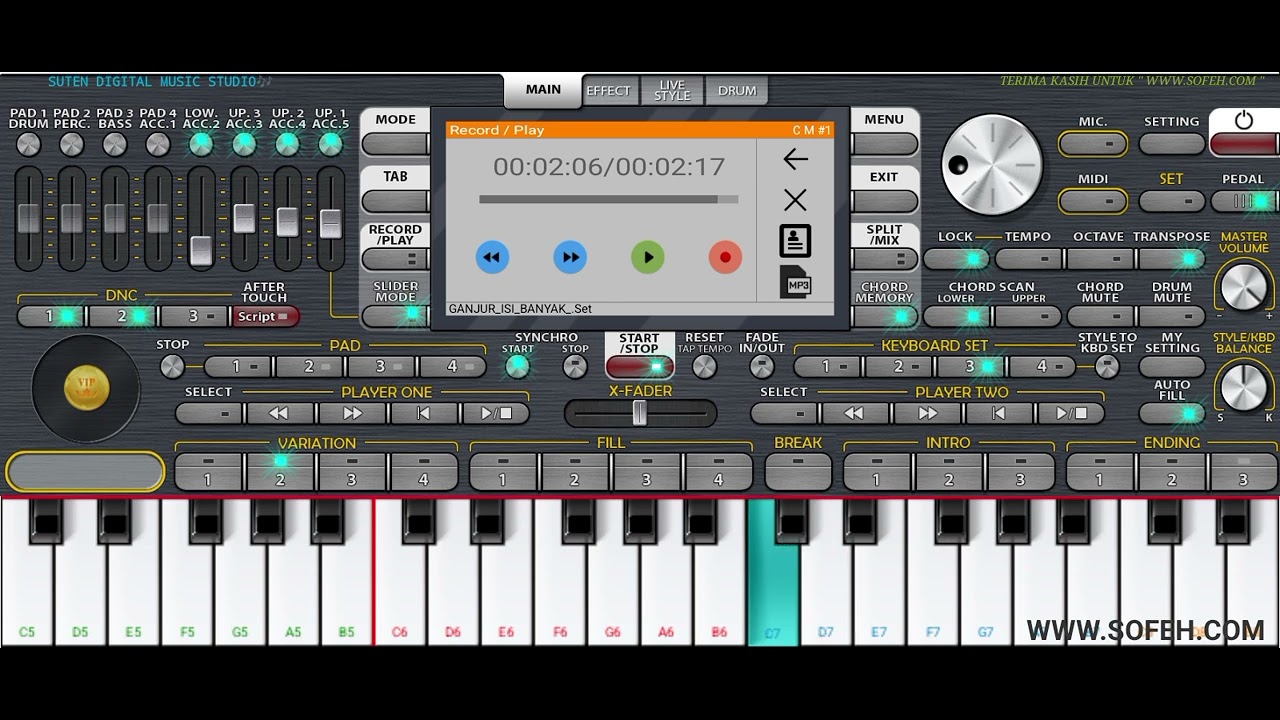Click the playback progress bar
1280x720 pixels.
coord(608,199)
